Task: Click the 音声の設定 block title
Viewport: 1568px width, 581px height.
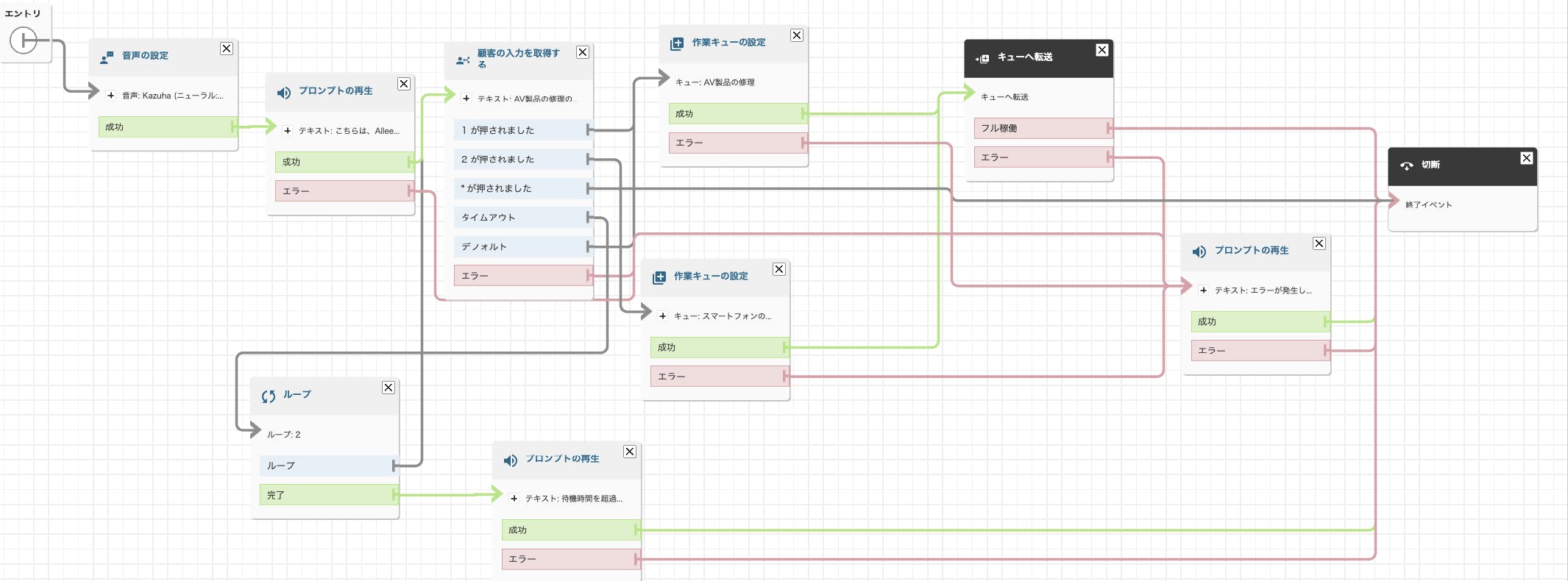Action: [145, 56]
